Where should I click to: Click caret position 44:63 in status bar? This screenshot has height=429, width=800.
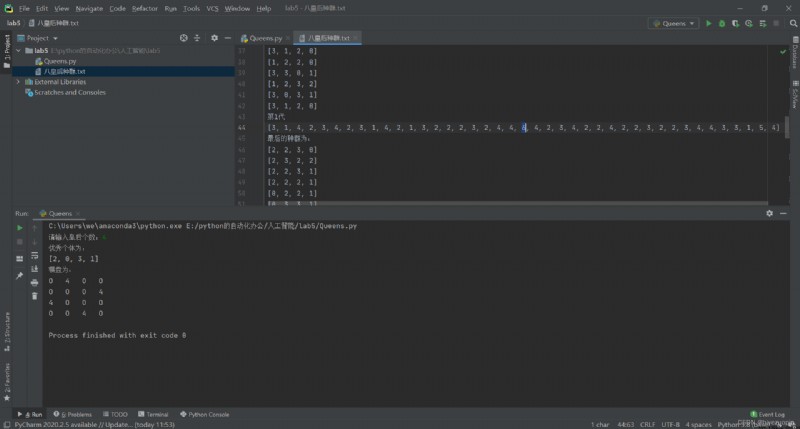[626, 424]
